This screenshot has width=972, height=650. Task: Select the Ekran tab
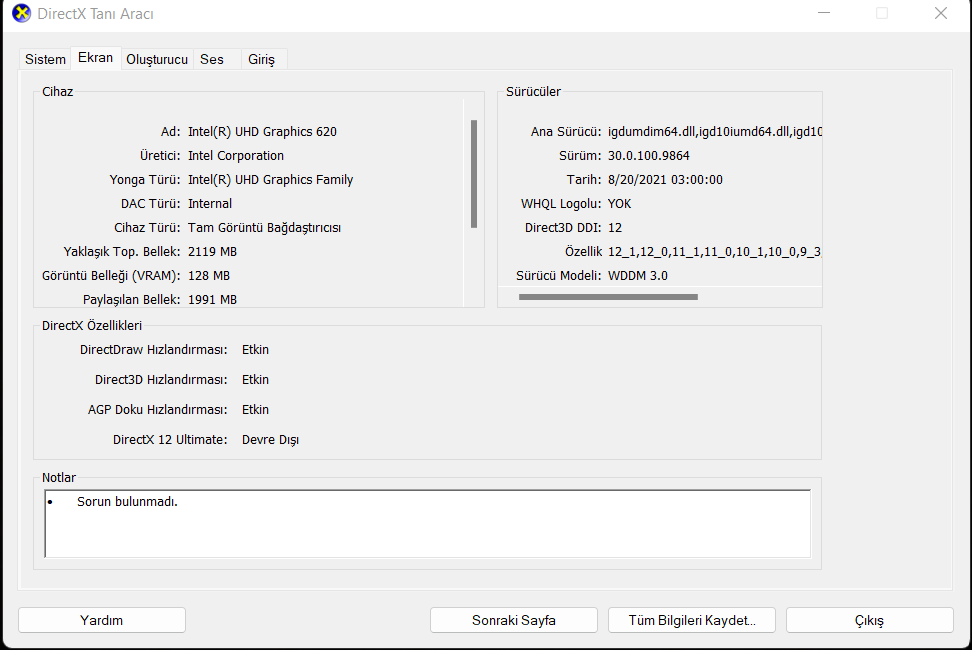tap(95, 58)
